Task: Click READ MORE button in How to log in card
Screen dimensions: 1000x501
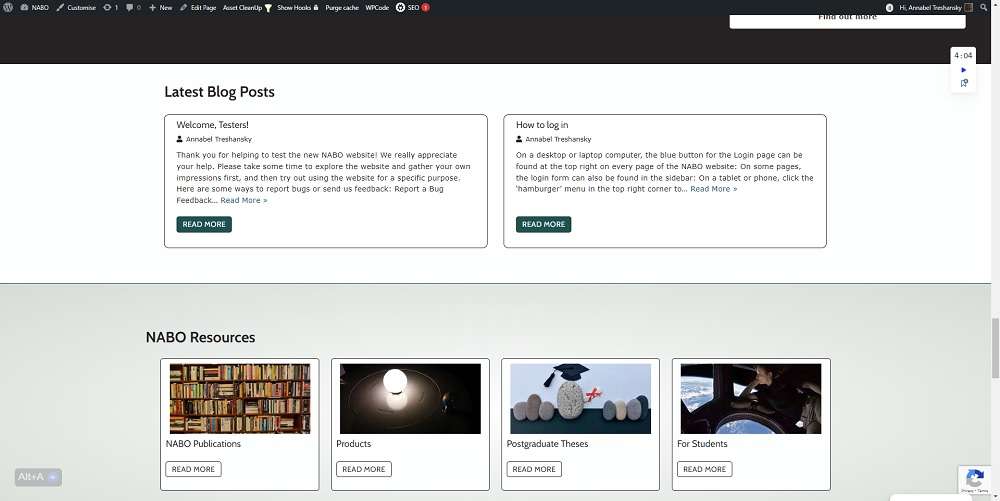Action: coord(543,224)
